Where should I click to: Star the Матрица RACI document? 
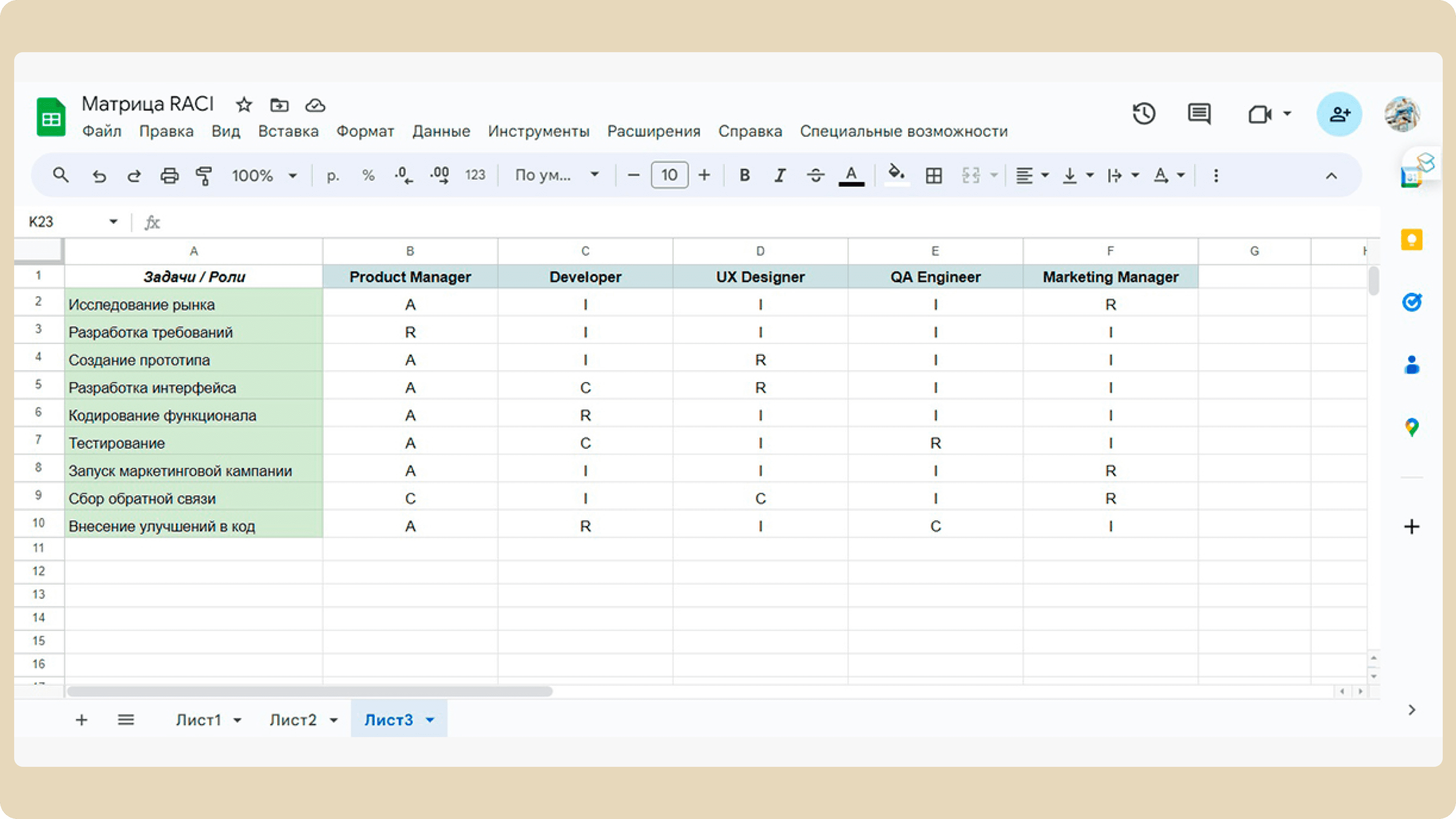[x=244, y=105]
